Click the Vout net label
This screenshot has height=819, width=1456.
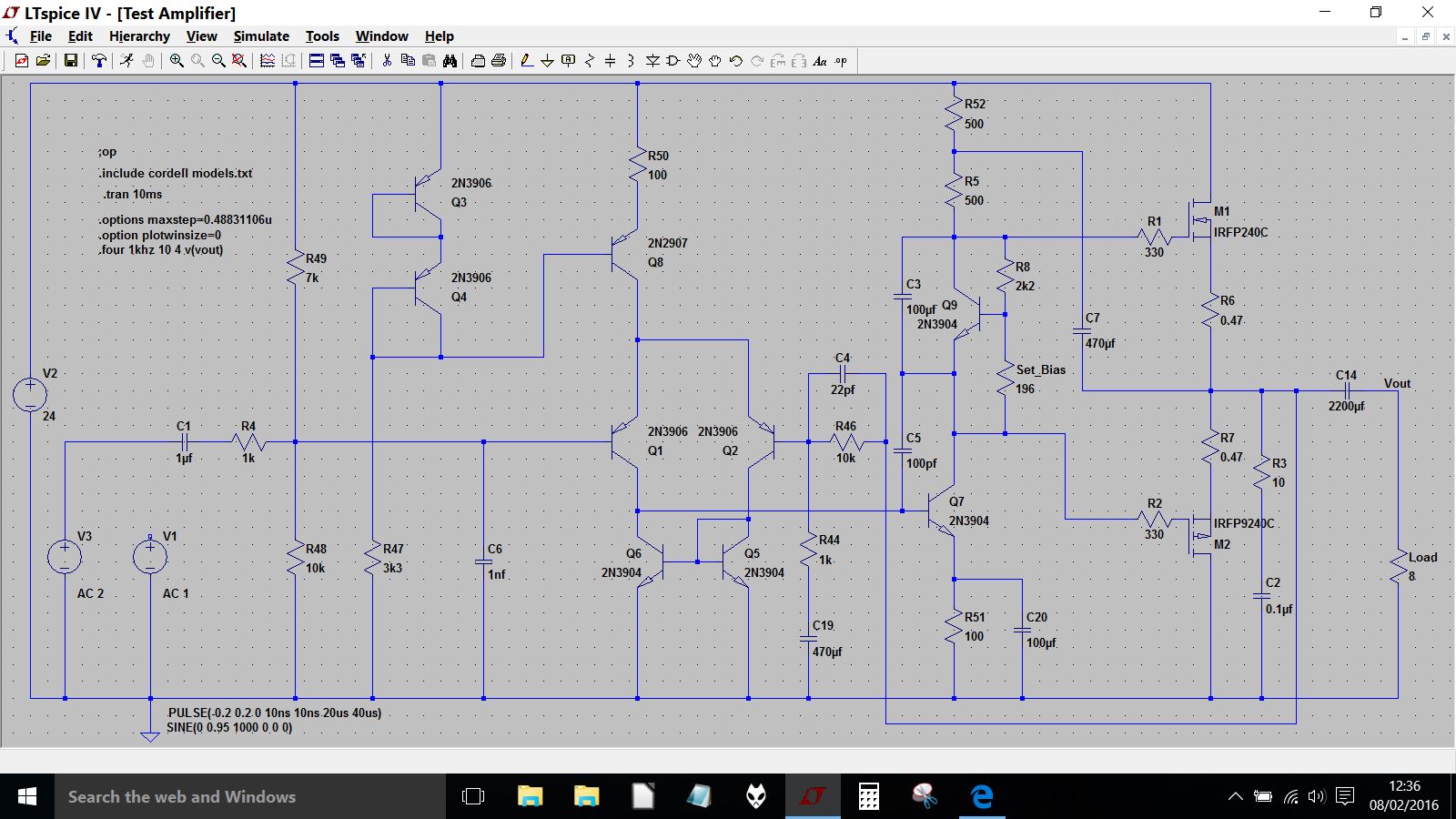1397,383
